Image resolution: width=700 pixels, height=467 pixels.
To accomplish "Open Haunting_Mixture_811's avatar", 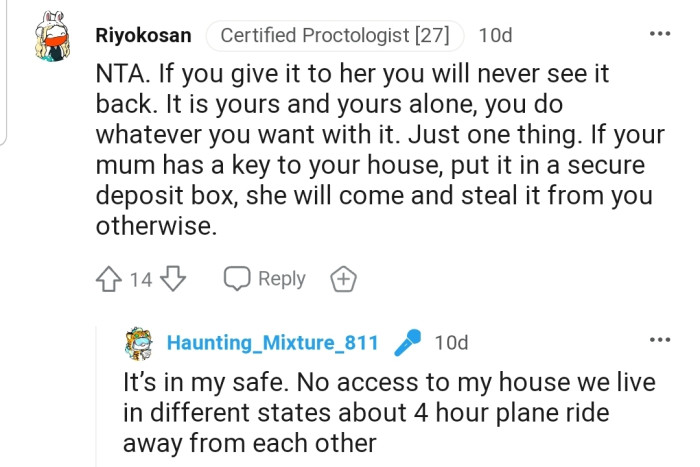I will coord(139,343).
